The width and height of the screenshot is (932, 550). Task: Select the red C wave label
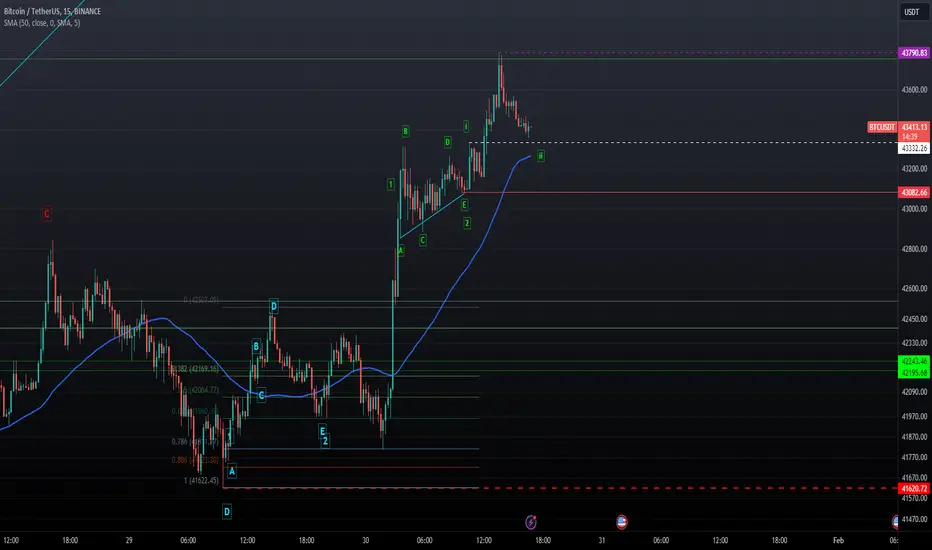click(47, 213)
